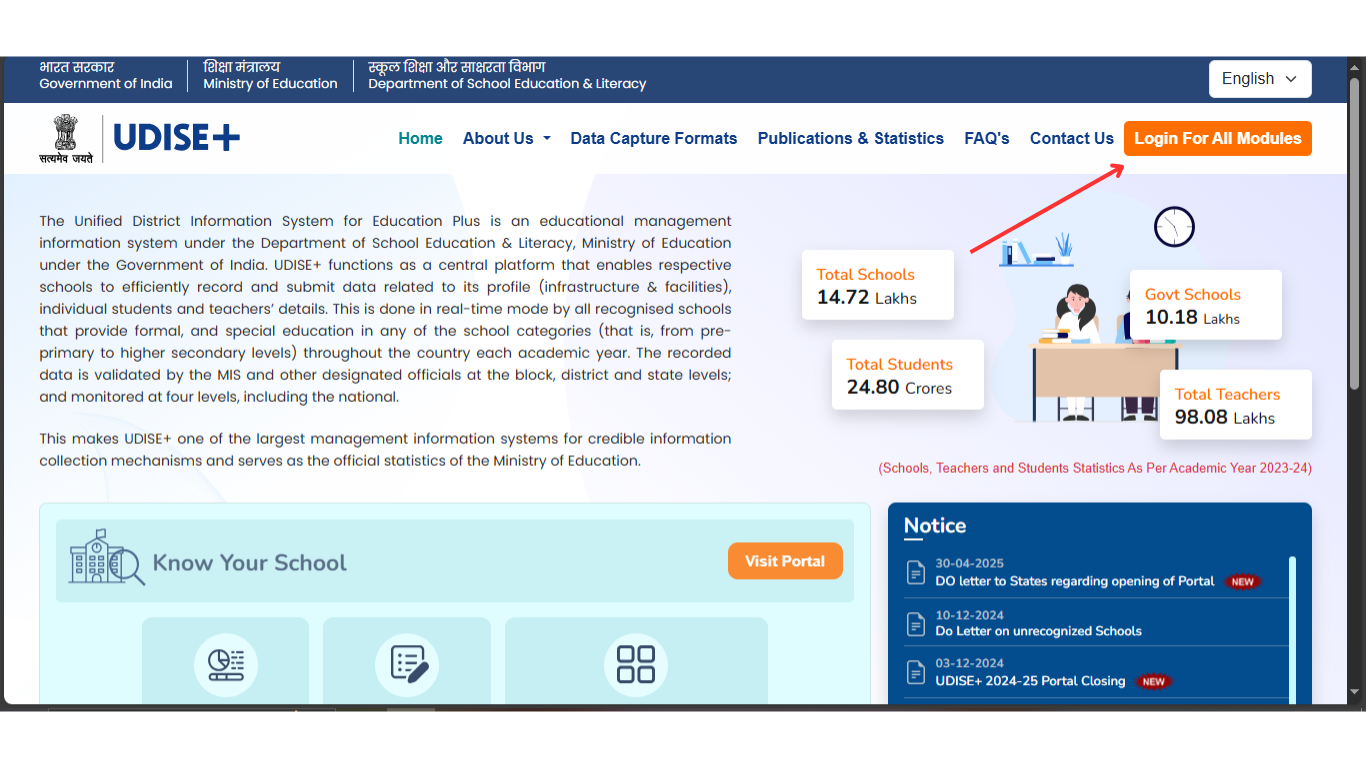Viewport: 1366px width, 768px height.
Task: Click the document icon for the 30-04-2025 notice
Action: click(x=916, y=572)
